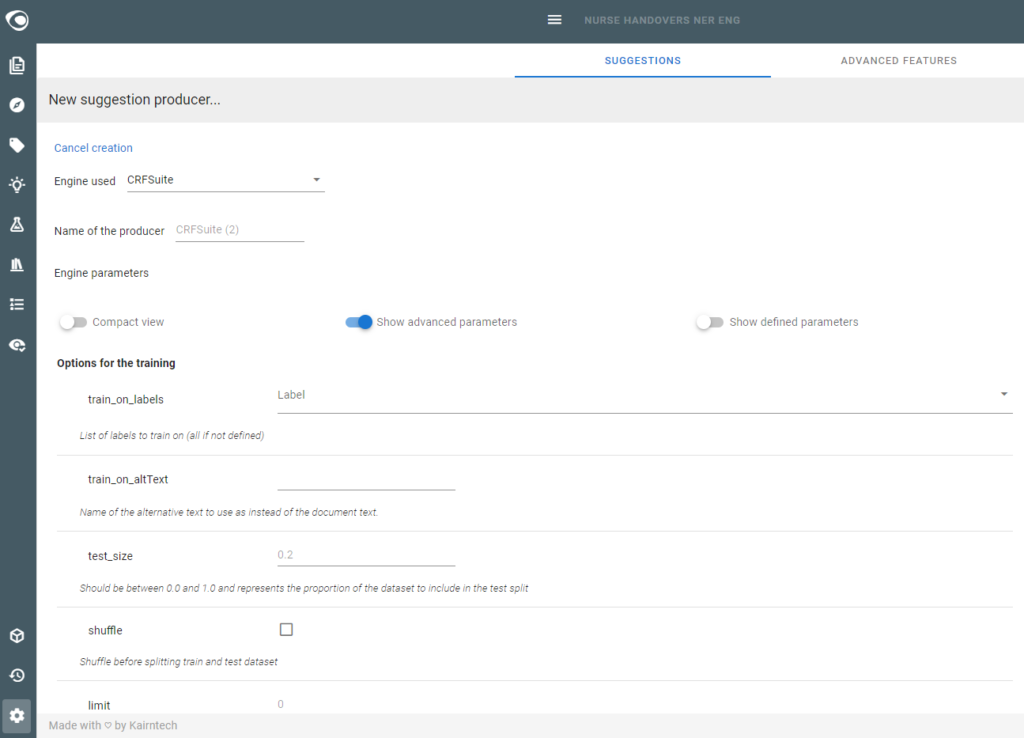Viewport: 1024px width, 738px height.
Task: Check the shuffle checkbox
Action: [286, 630]
